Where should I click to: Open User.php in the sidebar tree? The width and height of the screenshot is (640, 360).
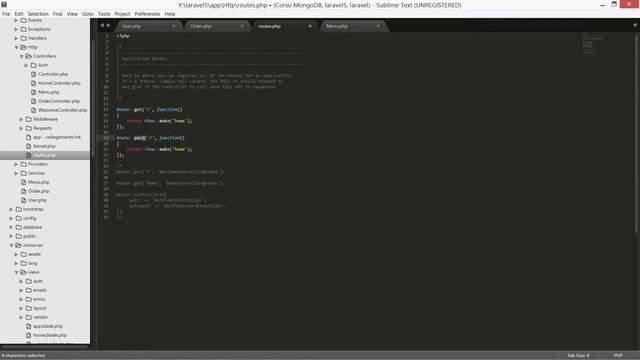point(38,200)
